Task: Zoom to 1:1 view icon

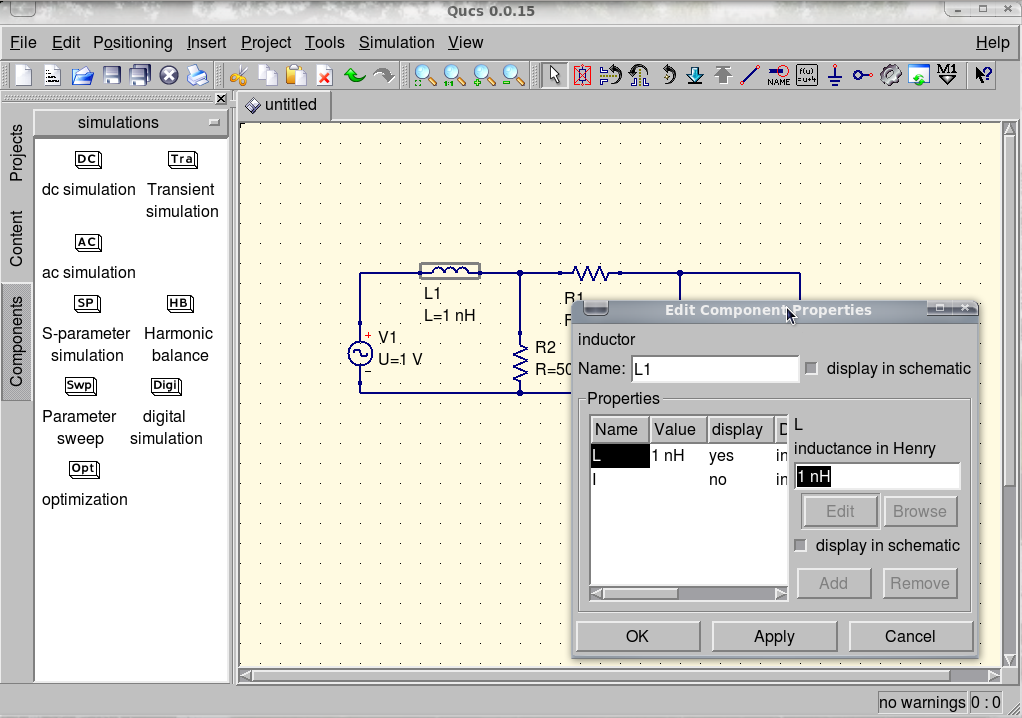Action: click(454, 76)
